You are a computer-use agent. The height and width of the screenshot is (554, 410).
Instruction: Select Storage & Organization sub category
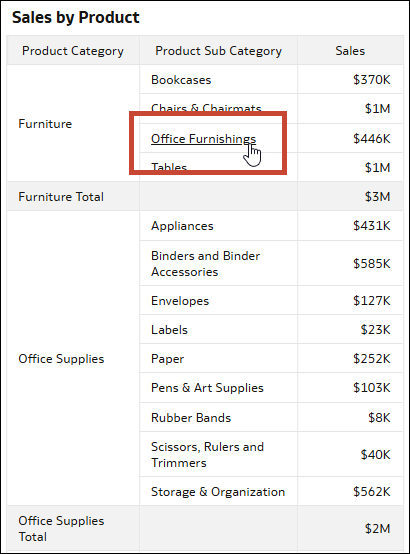(x=218, y=491)
